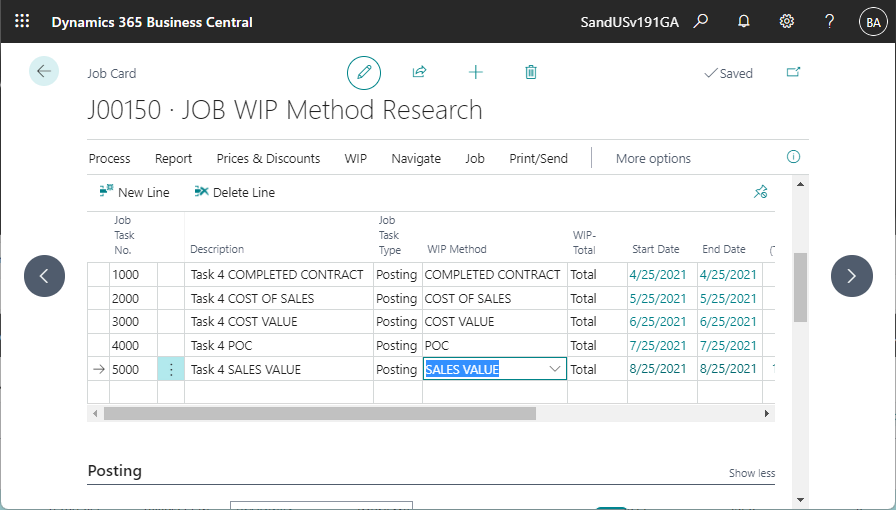Open the app launcher waffle icon
The image size is (896, 510).
click(x=22, y=21)
